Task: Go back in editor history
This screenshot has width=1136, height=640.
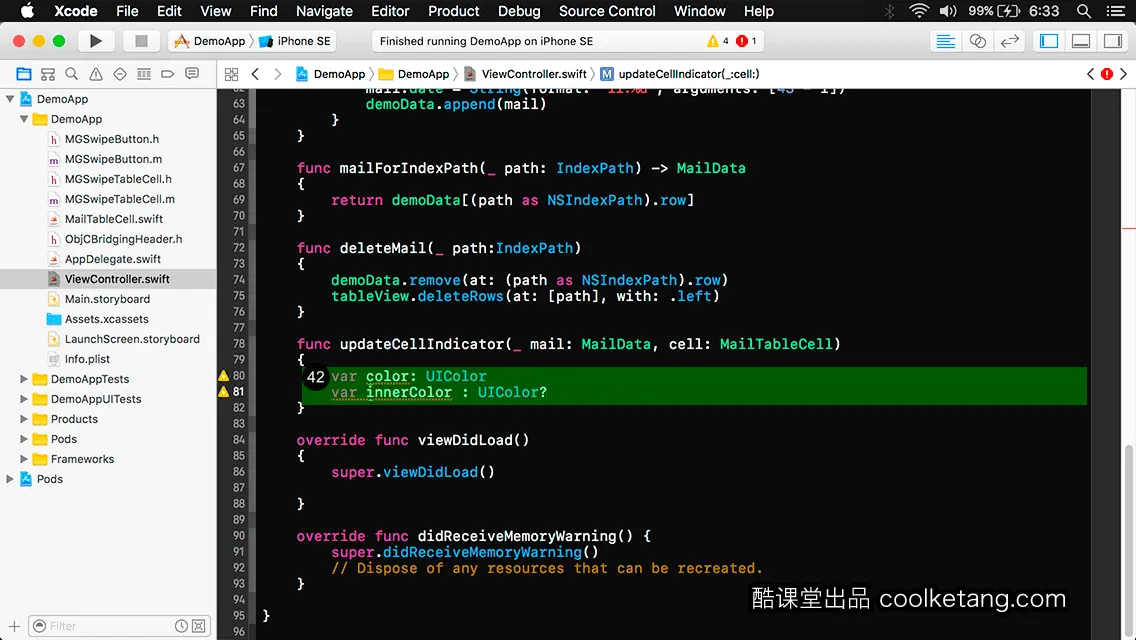Action: (255, 74)
